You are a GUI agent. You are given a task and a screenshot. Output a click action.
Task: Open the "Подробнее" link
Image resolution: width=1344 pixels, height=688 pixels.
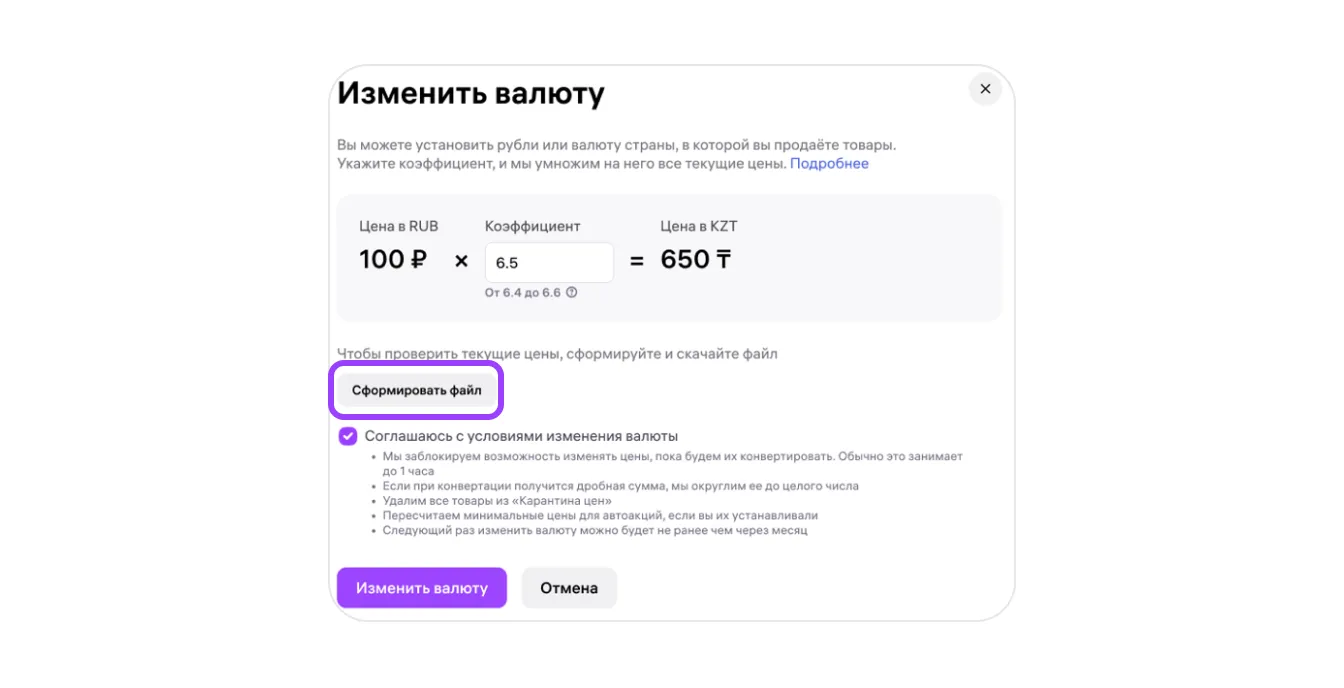[829, 163]
